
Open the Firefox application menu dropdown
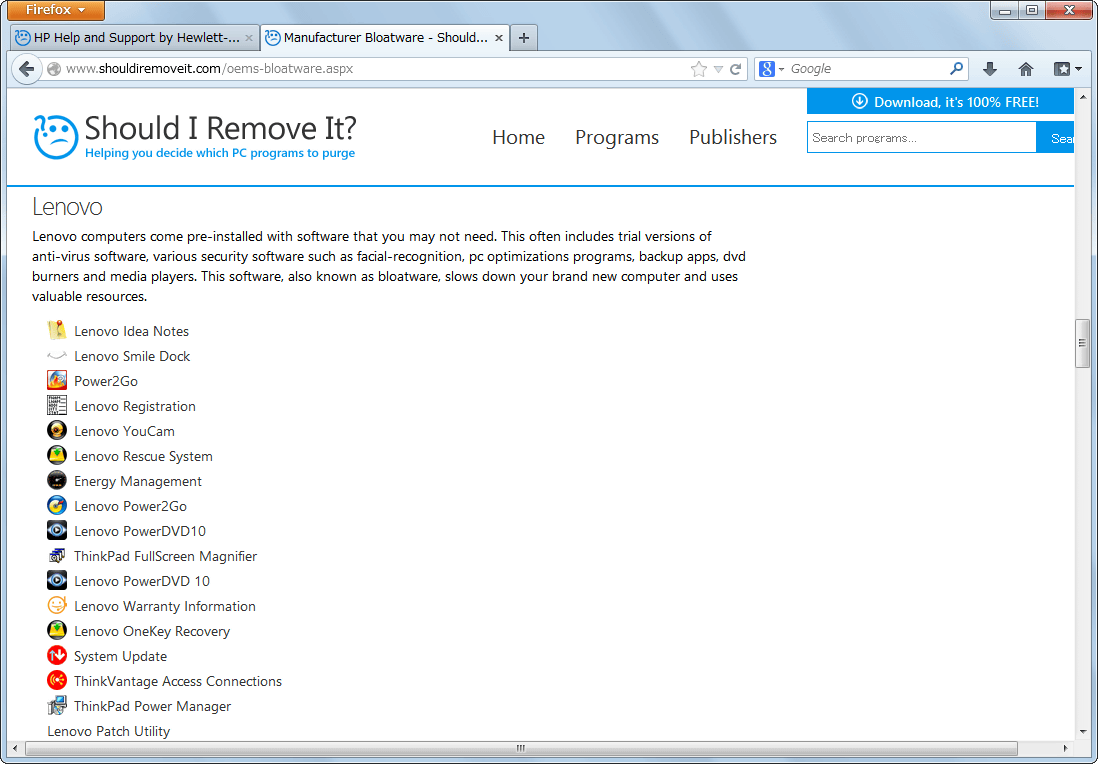(55, 10)
